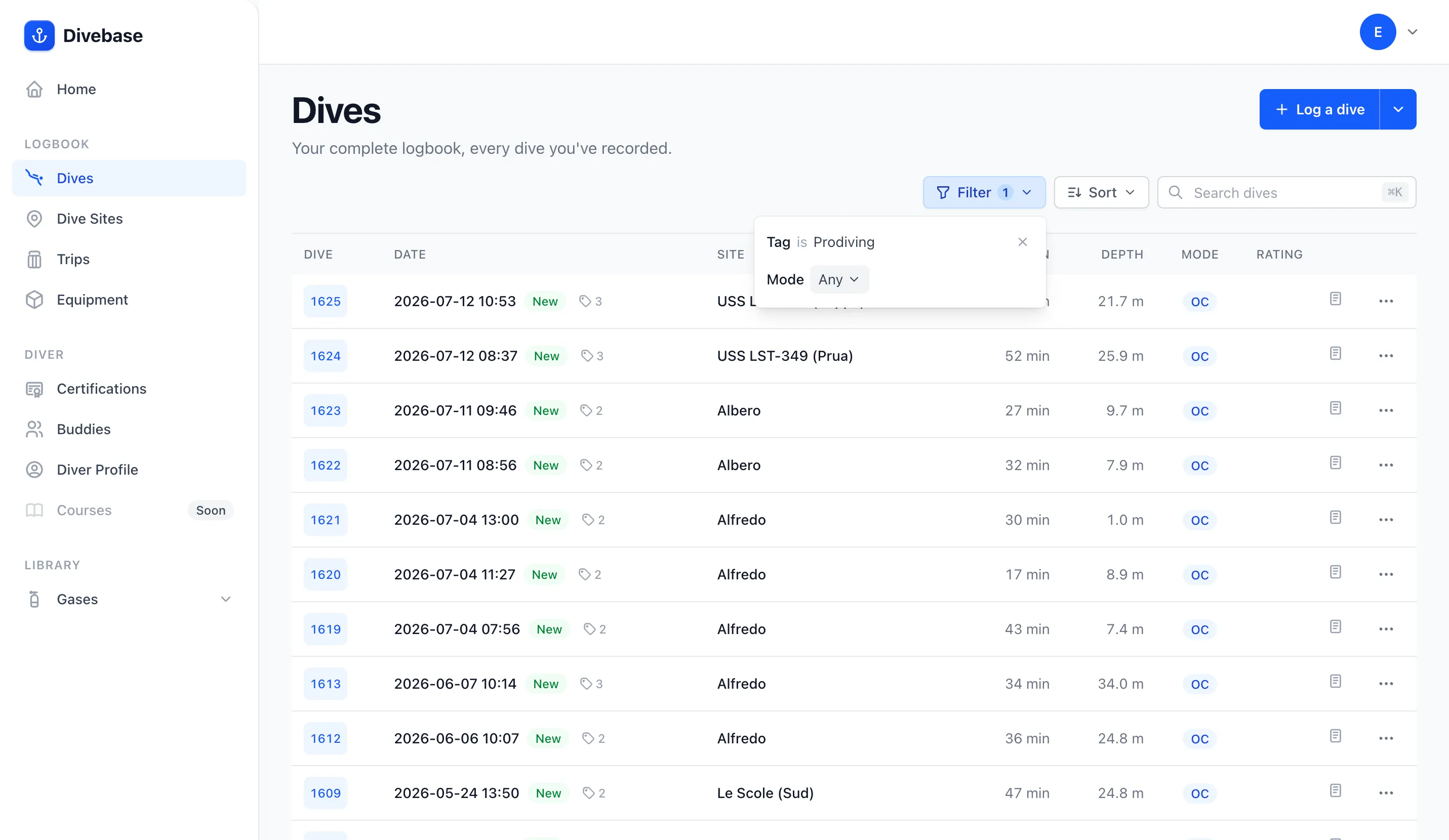Click the tag icon on dive 1625
The image size is (1449, 840).
(585, 301)
